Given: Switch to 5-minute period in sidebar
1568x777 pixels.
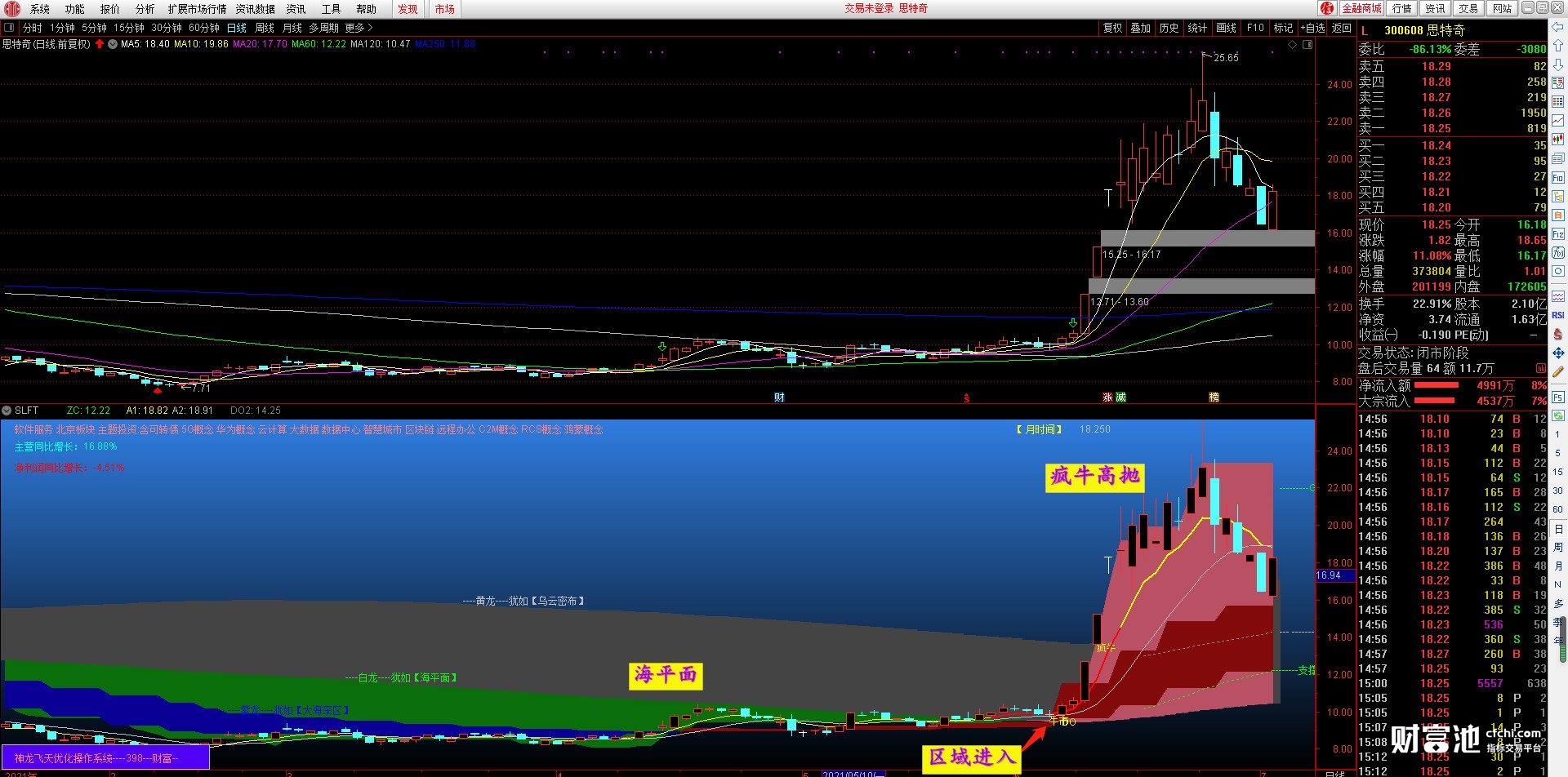Looking at the screenshot, I should pos(1558,453).
